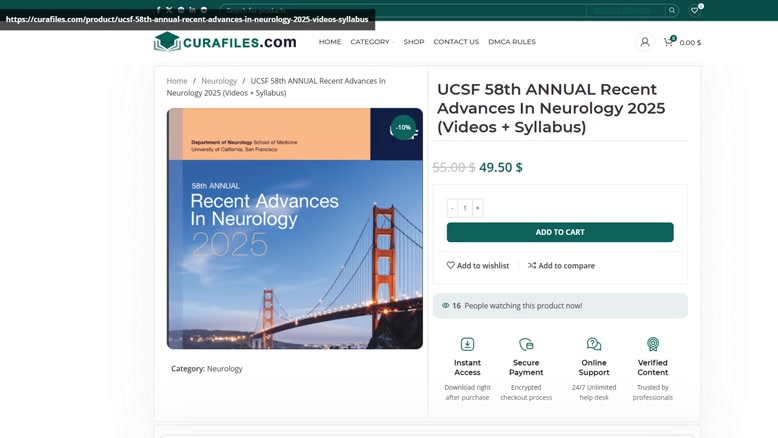
Task: Open the user account icon
Action: coord(645,42)
